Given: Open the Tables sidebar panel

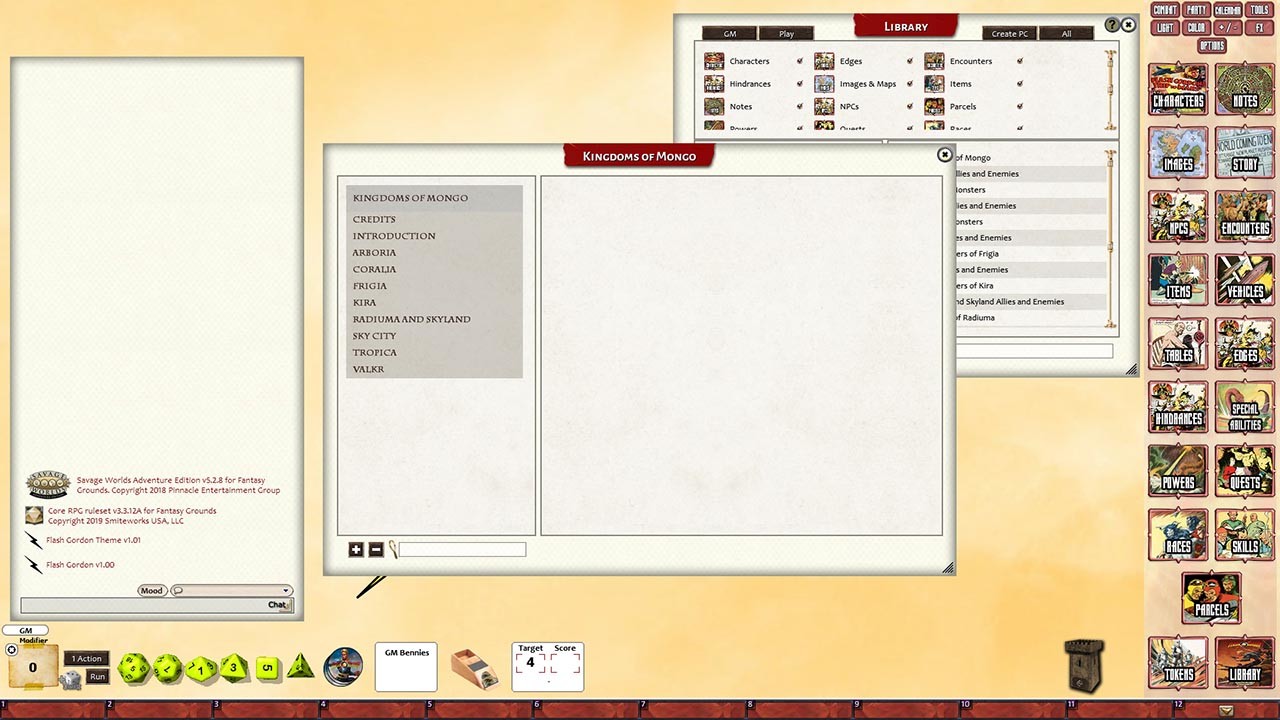Looking at the screenshot, I should [1178, 345].
